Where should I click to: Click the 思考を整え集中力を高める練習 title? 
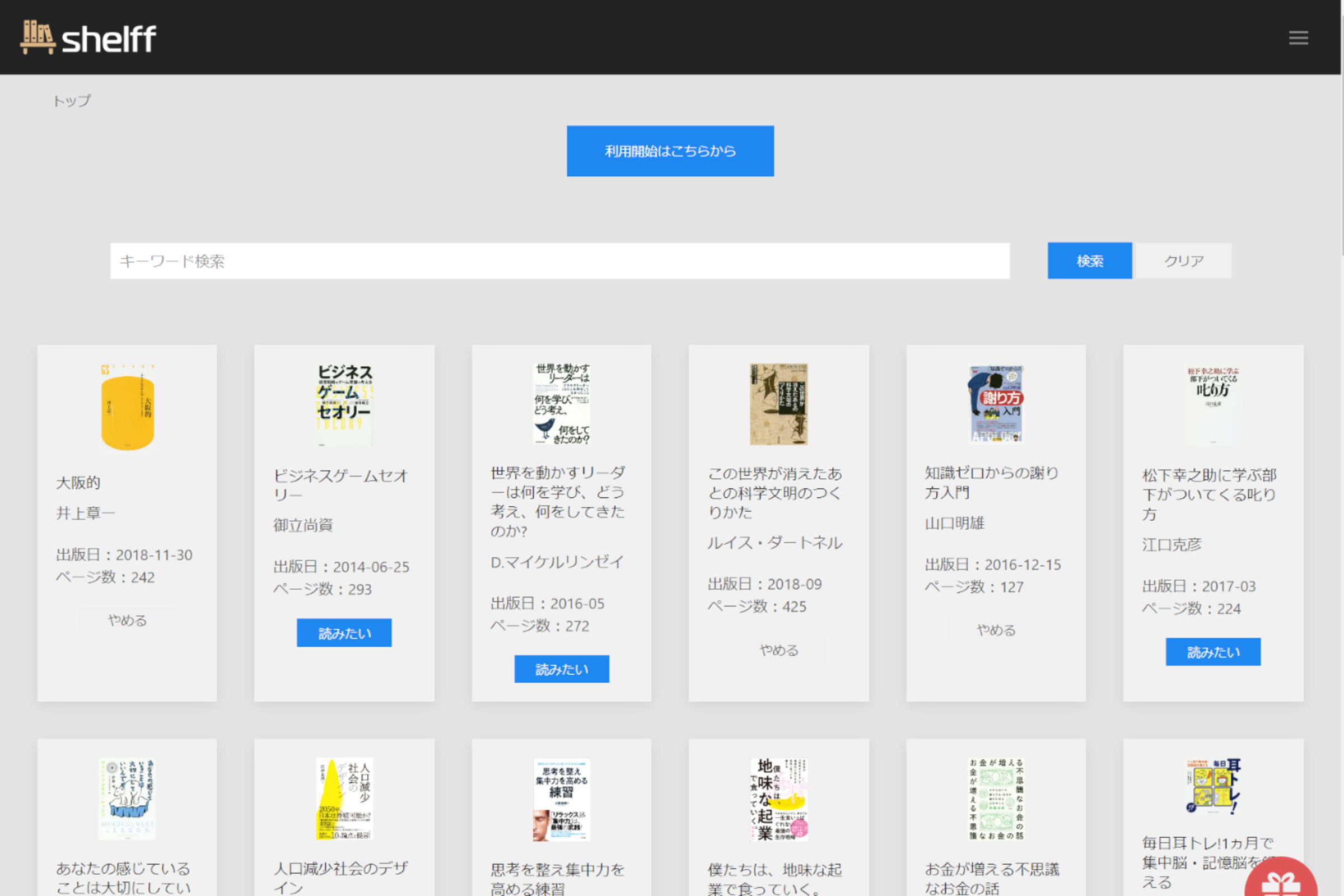click(x=558, y=878)
